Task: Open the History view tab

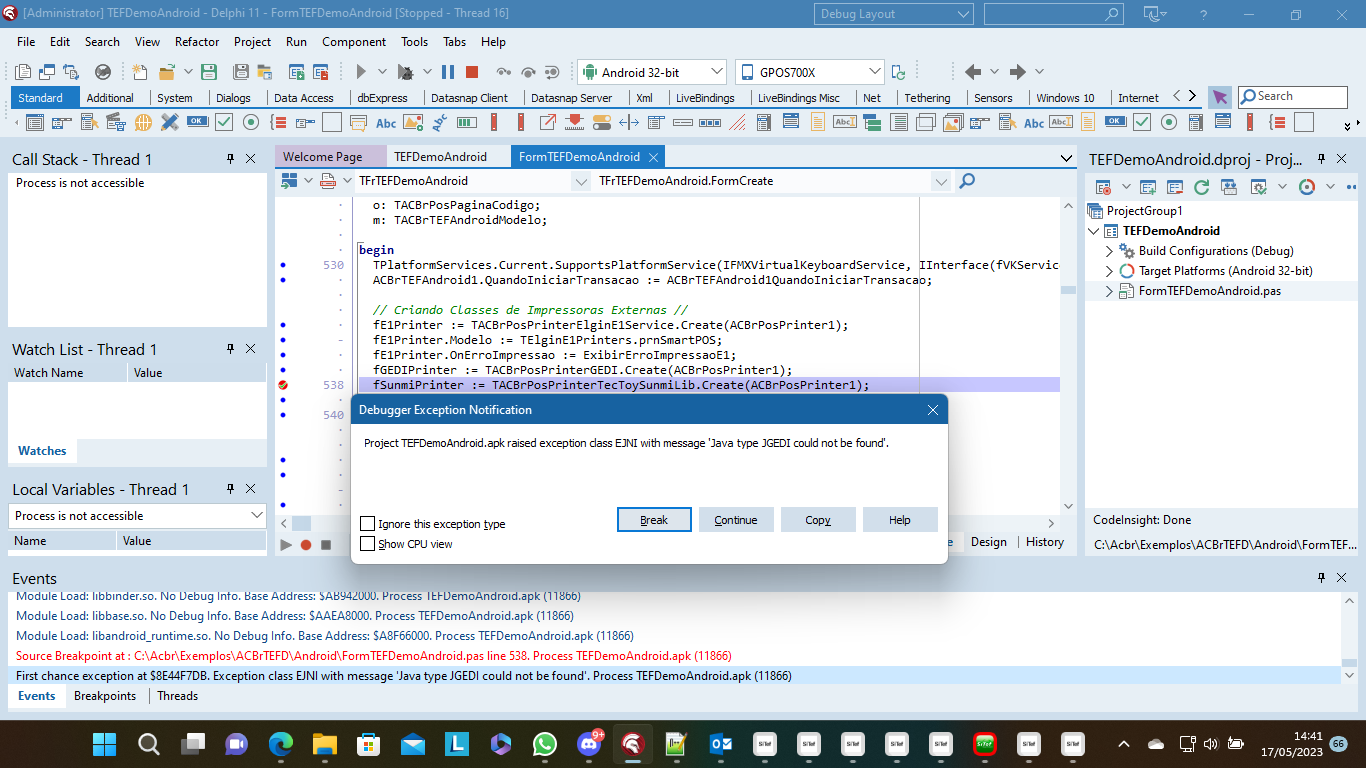Action: point(1045,542)
